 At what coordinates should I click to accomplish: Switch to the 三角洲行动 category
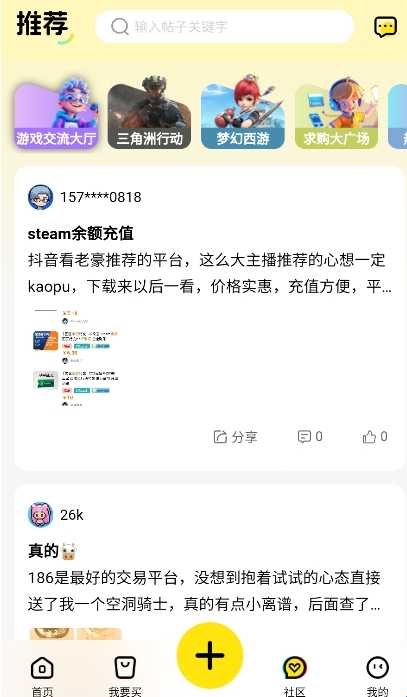tap(149, 115)
